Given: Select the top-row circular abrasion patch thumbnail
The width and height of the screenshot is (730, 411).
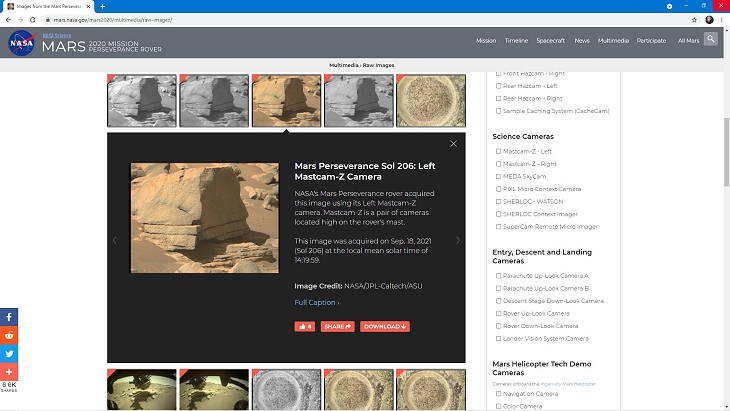Looking at the screenshot, I should 431,101.
